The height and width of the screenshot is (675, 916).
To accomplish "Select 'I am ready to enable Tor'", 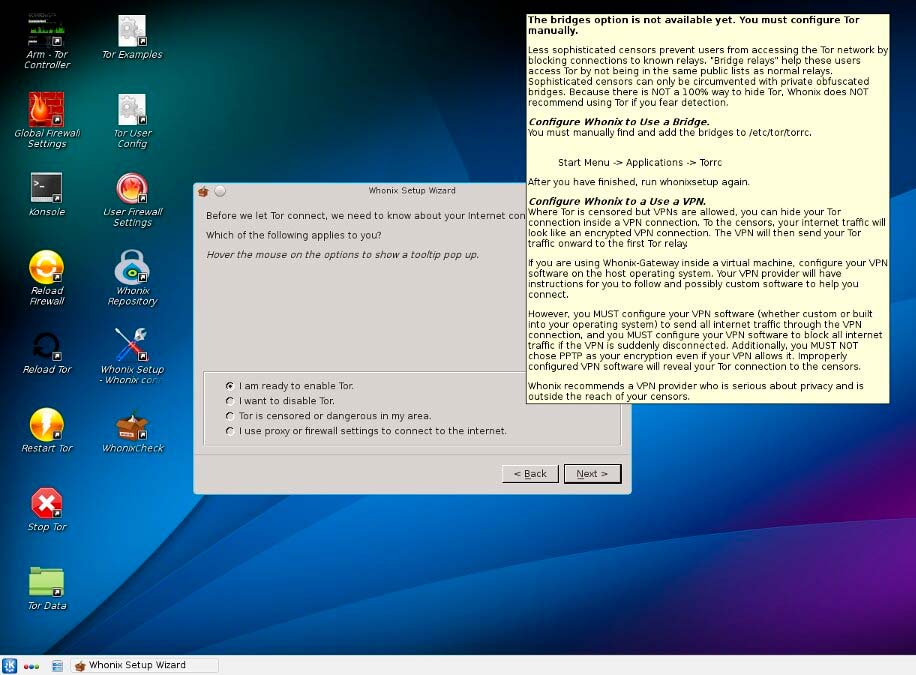I will pos(230,385).
